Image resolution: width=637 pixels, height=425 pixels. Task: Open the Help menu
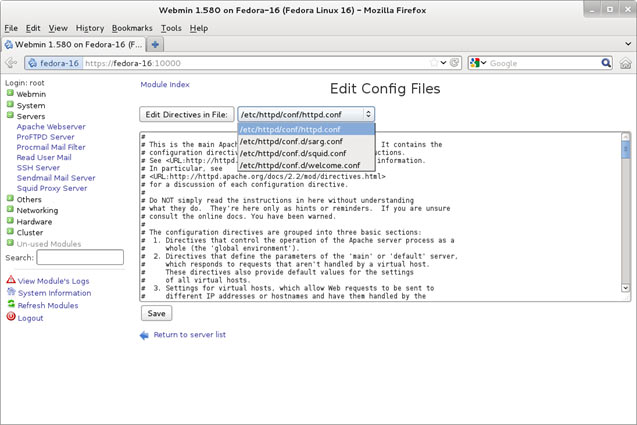199,28
